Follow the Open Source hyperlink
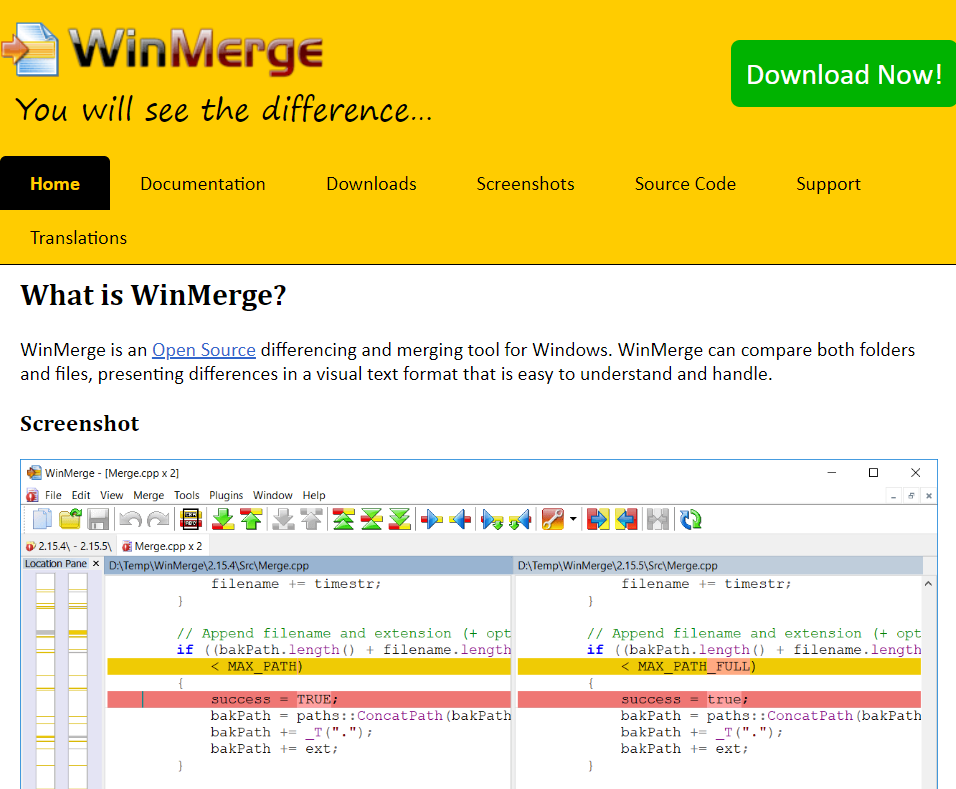 coord(204,350)
